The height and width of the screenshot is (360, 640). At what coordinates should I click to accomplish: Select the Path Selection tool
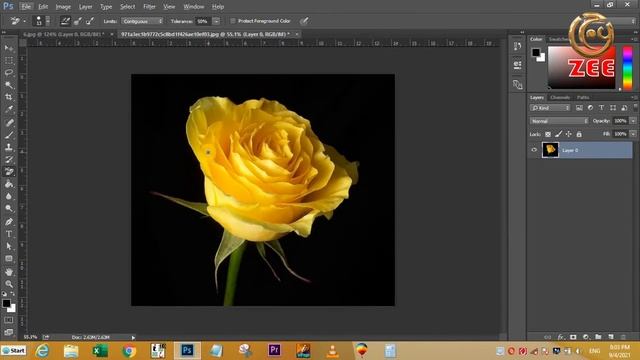coord(9,246)
